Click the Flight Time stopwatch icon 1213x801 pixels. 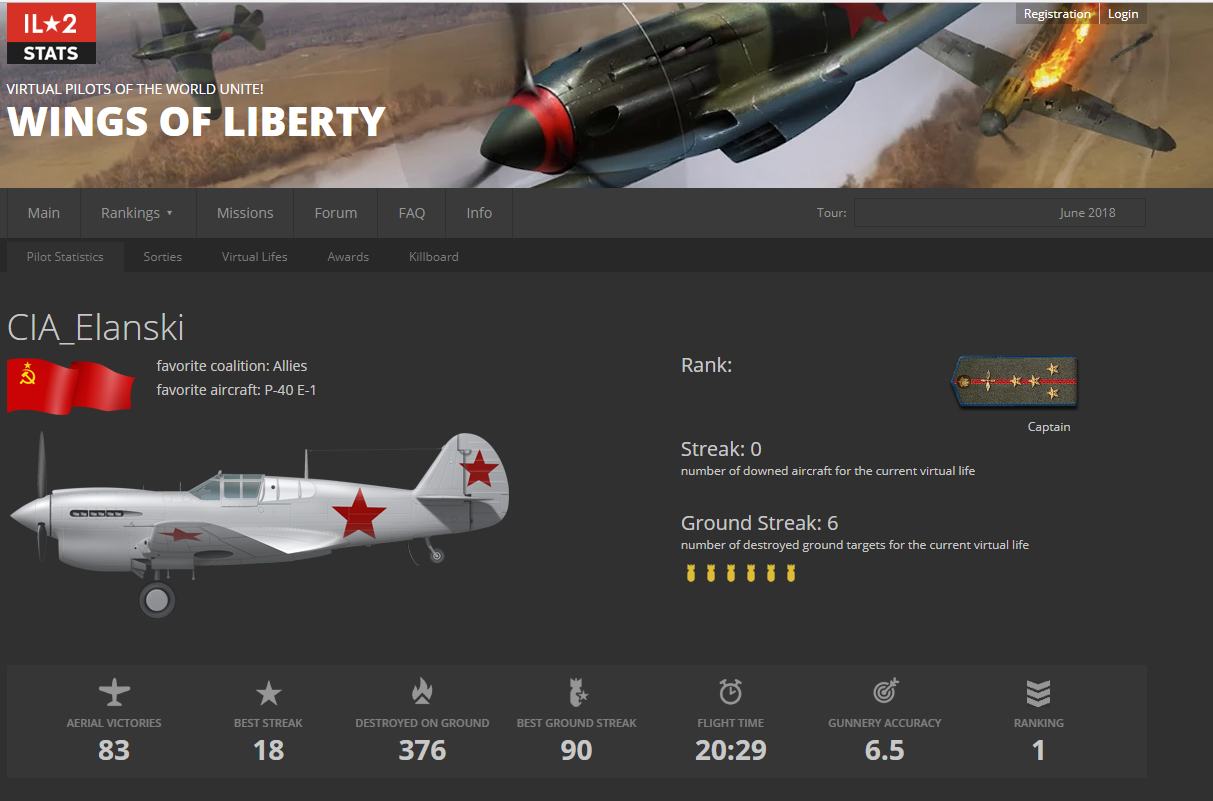click(x=731, y=692)
